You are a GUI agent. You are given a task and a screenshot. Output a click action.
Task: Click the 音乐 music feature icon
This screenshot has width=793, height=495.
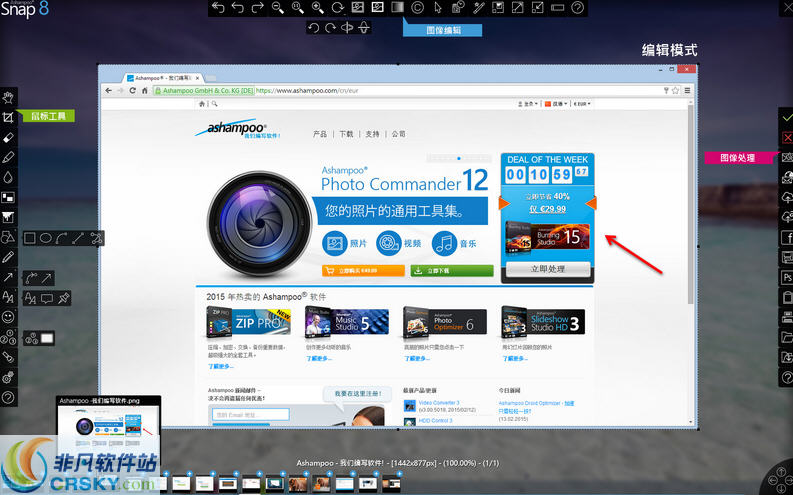point(444,243)
